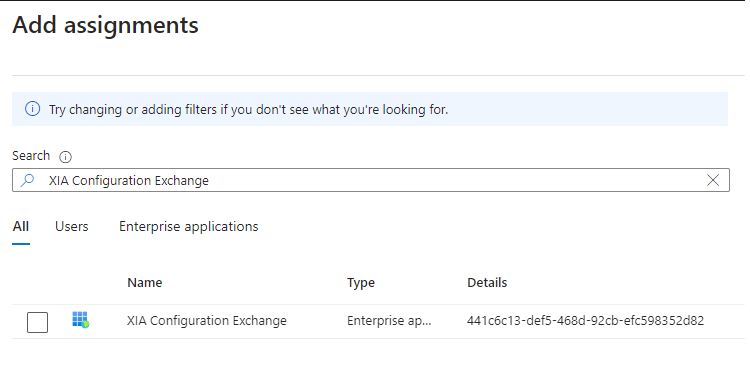Screen dimensions: 750x375
Task: Click the Search label above the field
Action: tap(31, 156)
